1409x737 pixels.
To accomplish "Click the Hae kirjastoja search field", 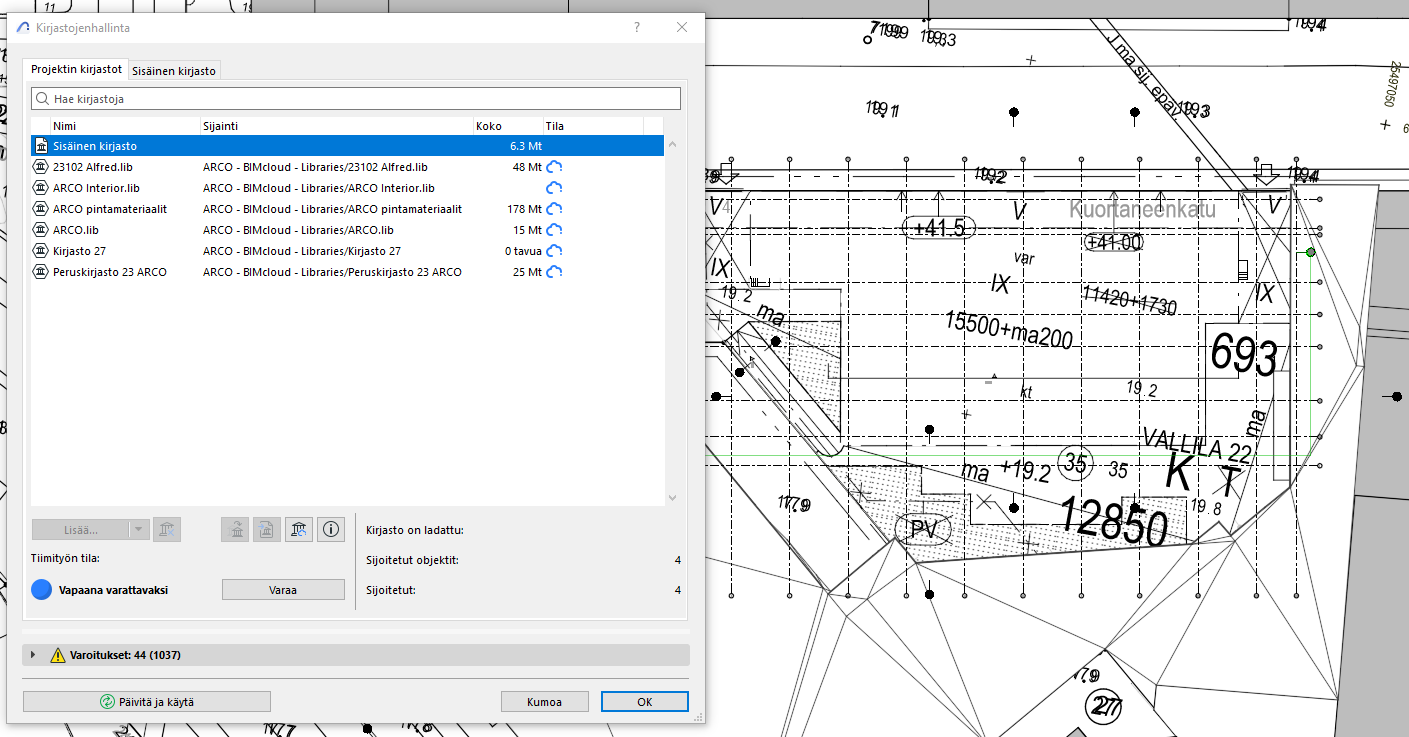I will 356,99.
